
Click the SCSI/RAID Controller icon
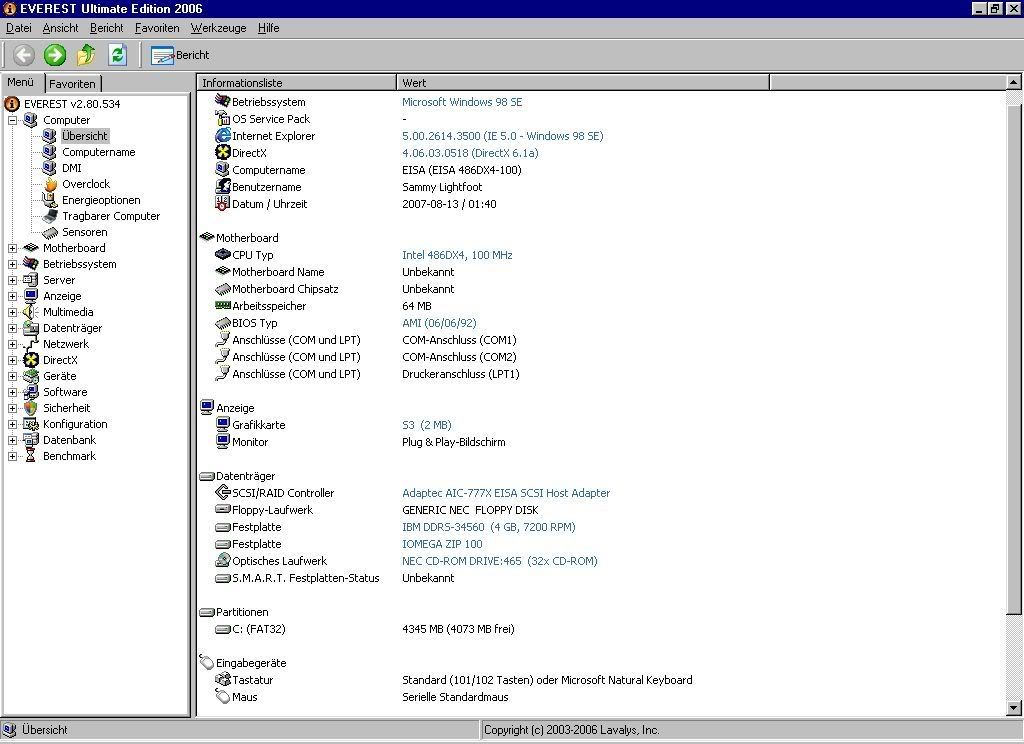pyautogui.click(x=223, y=492)
